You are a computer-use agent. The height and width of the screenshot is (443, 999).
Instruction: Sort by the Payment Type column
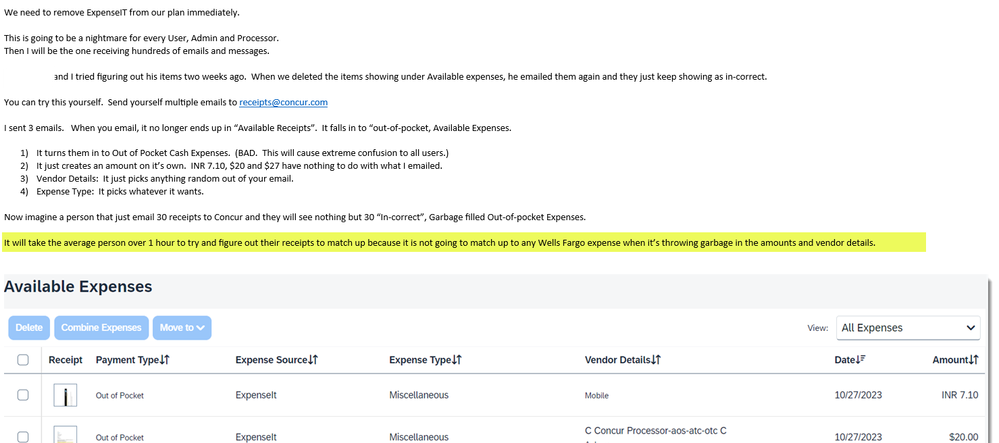click(x=133, y=360)
